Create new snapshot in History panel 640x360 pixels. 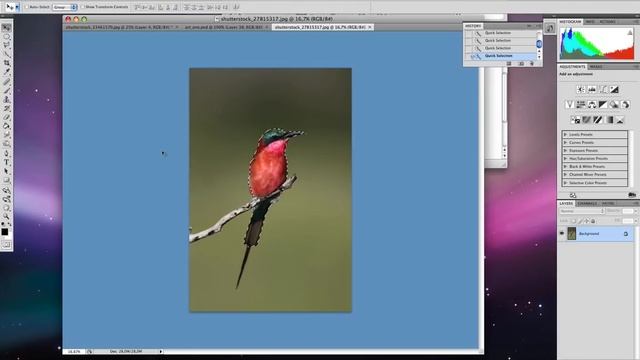pos(521,64)
